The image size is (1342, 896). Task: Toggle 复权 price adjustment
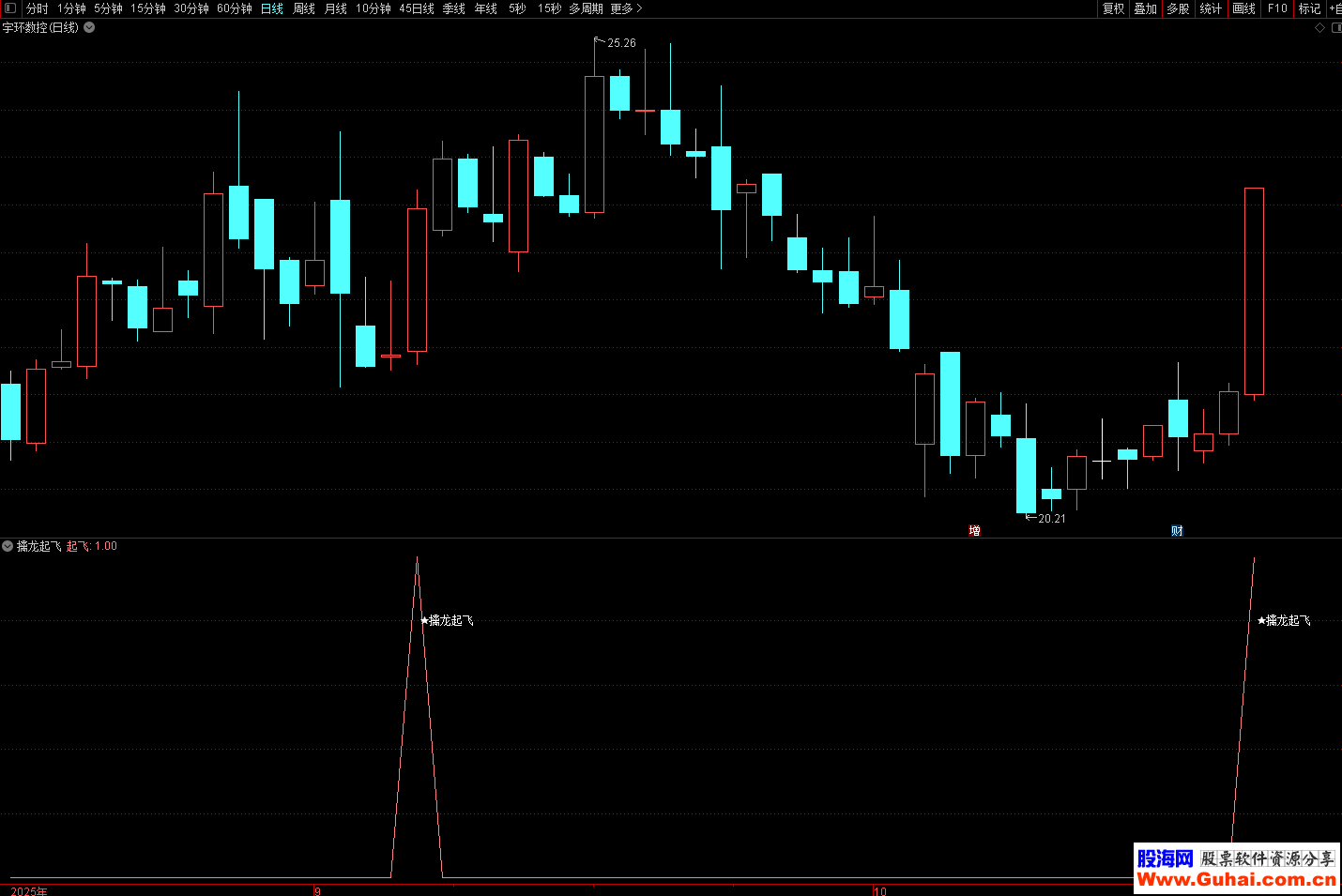[x=1114, y=8]
